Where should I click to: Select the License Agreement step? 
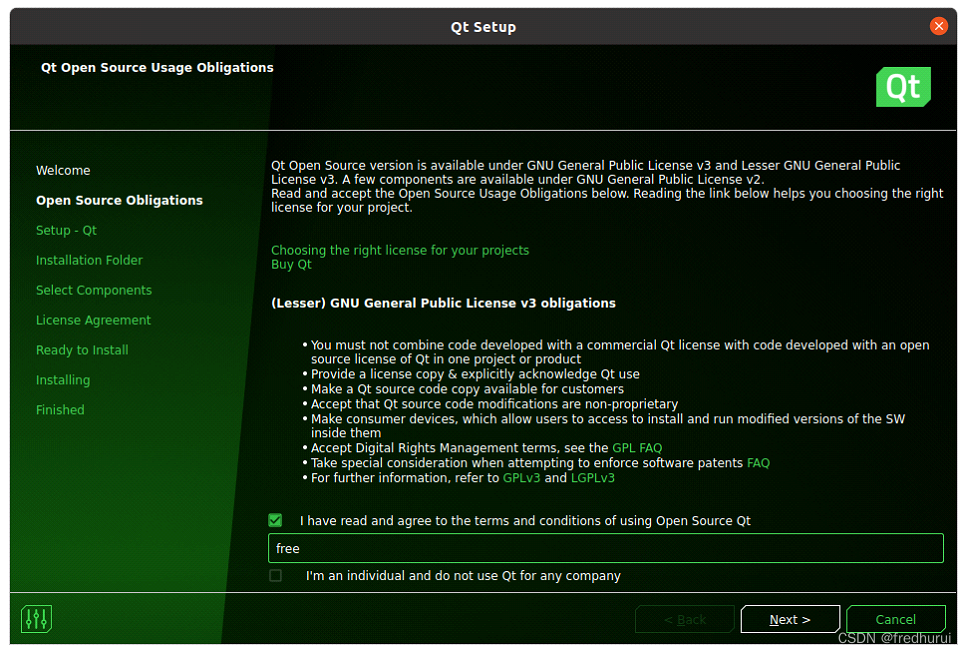93,320
